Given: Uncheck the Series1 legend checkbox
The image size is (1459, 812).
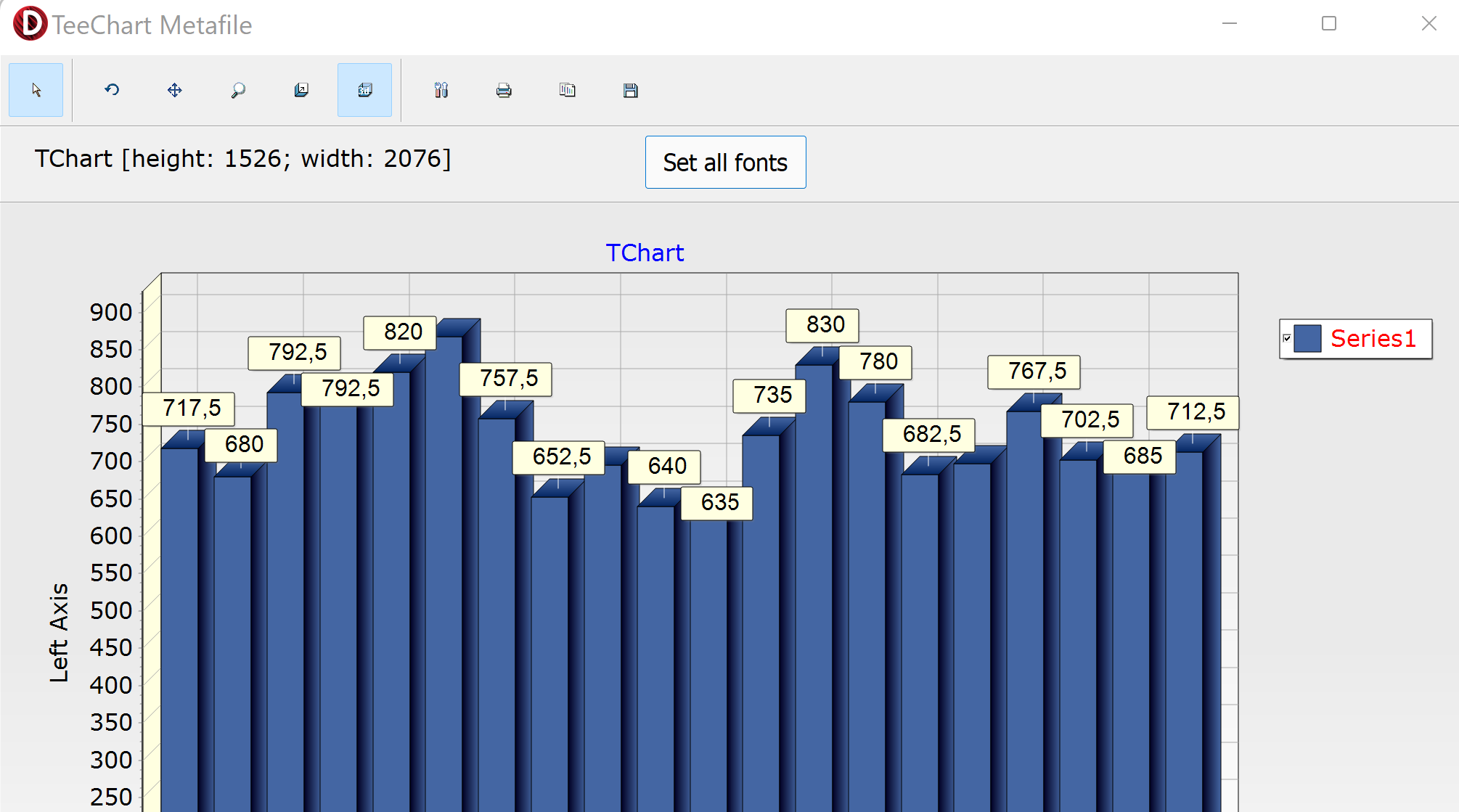Looking at the screenshot, I should click(1287, 338).
